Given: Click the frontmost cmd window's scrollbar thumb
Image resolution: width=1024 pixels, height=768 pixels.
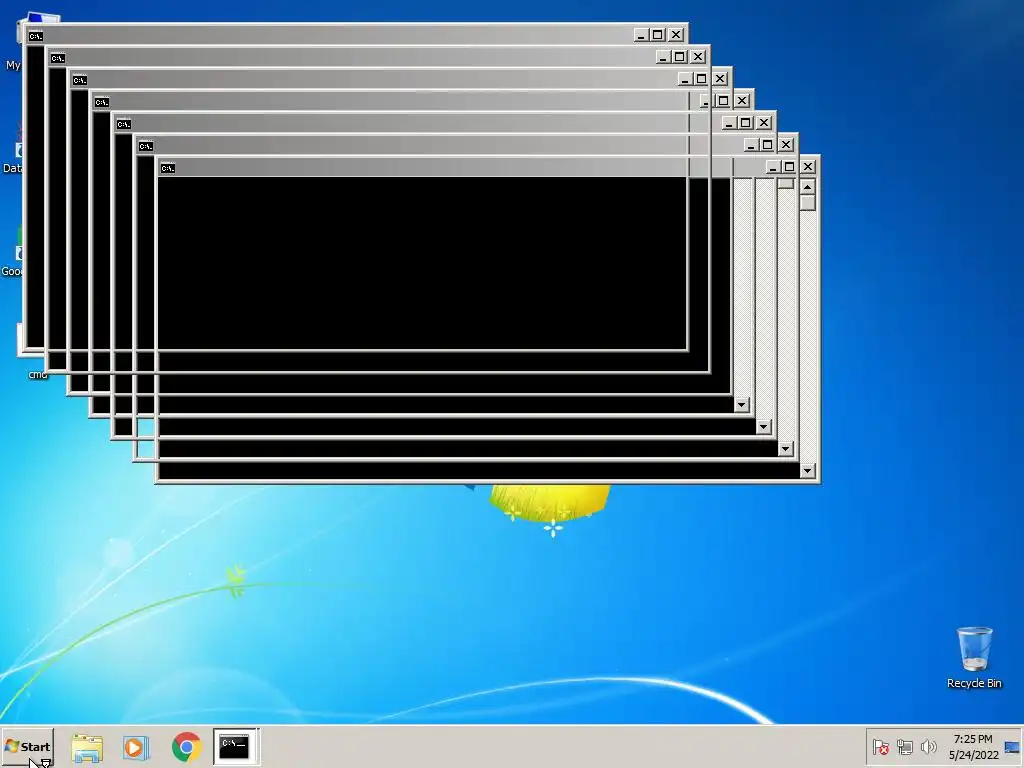Looking at the screenshot, I should [808, 203].
